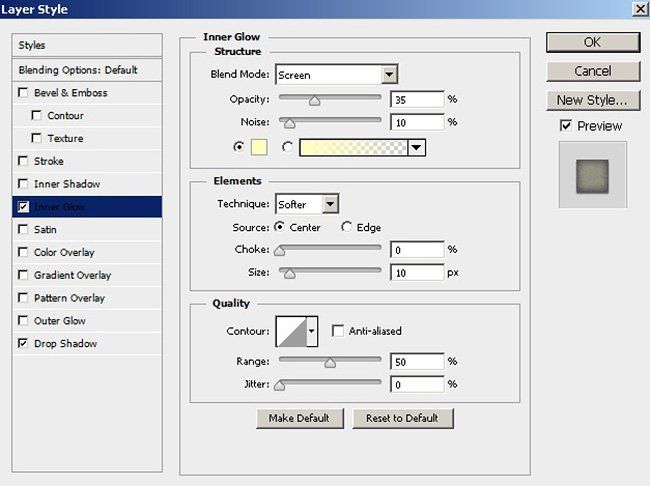Click the Opacity slider handle

tap(315, 101)
